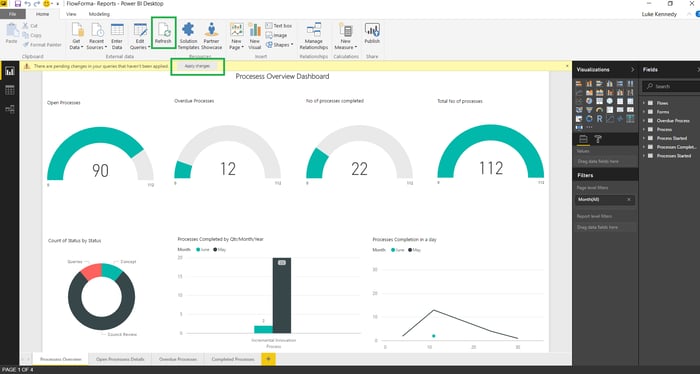
Task: Remove the Month(All) page filter
Action: [x=629, y=199]
